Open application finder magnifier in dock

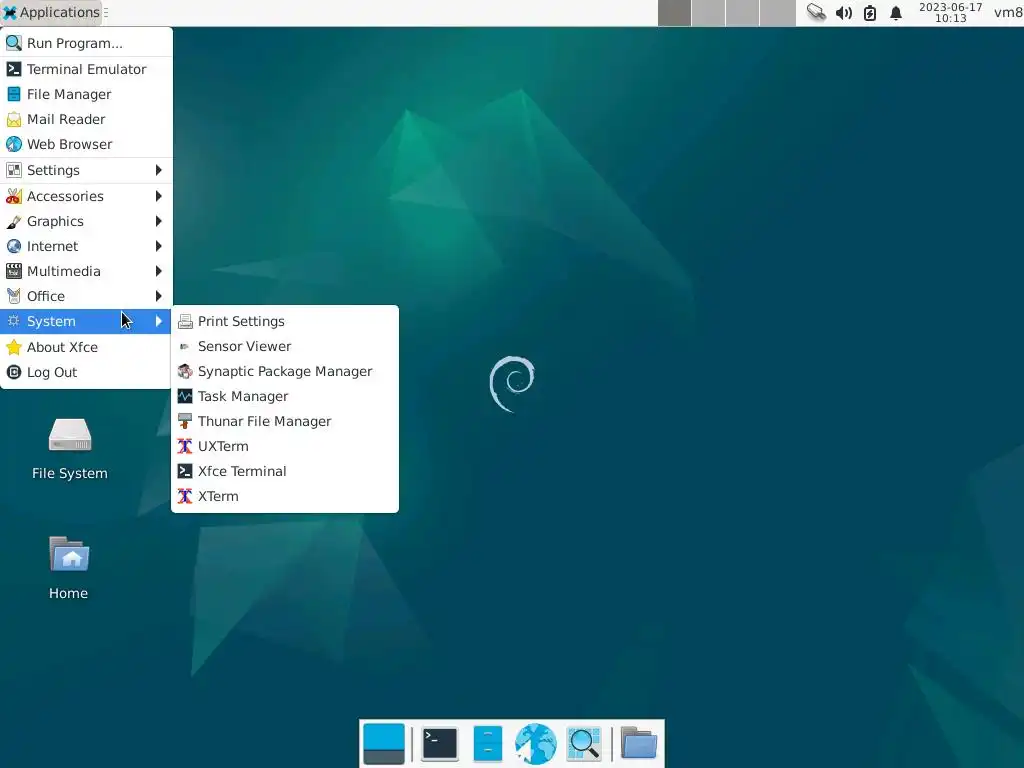[584, 744]
